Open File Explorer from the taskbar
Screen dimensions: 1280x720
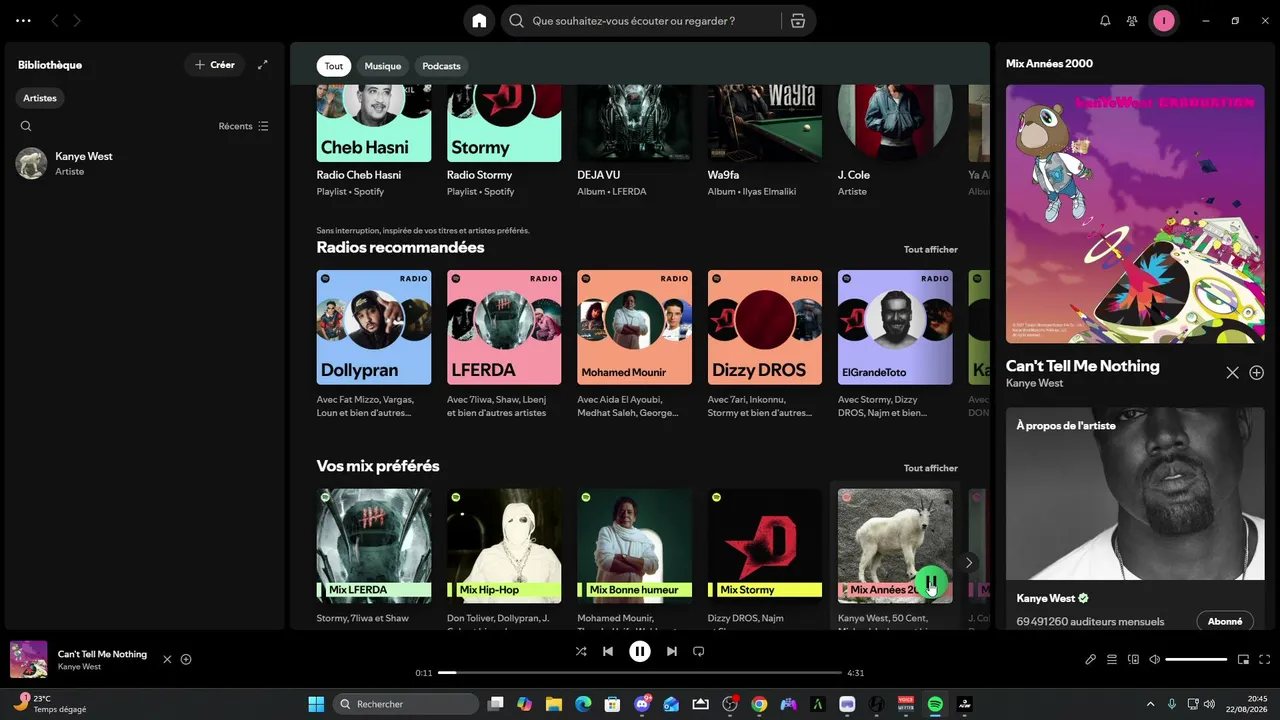point(554,704)
